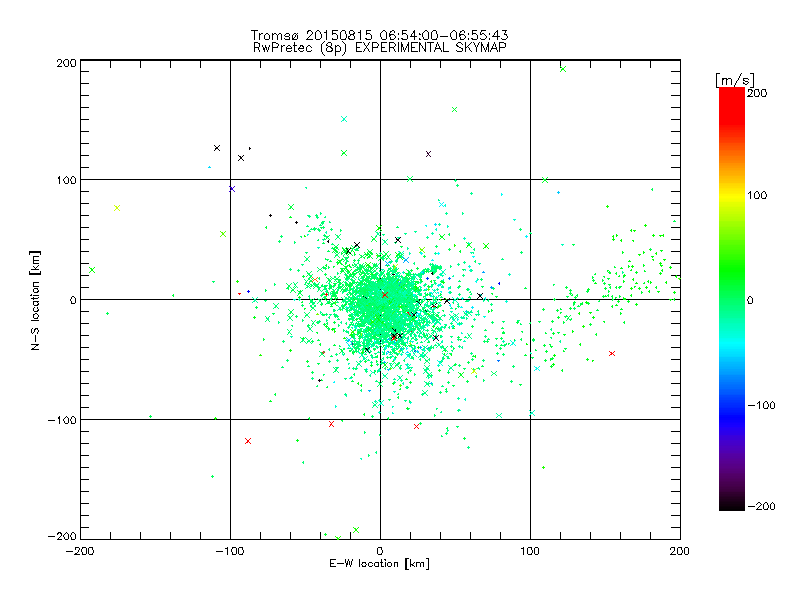The width and height of the screenshot is (800, 600).
Task: Select the purple X marker above the 100 line
Action: pos(429,154)
